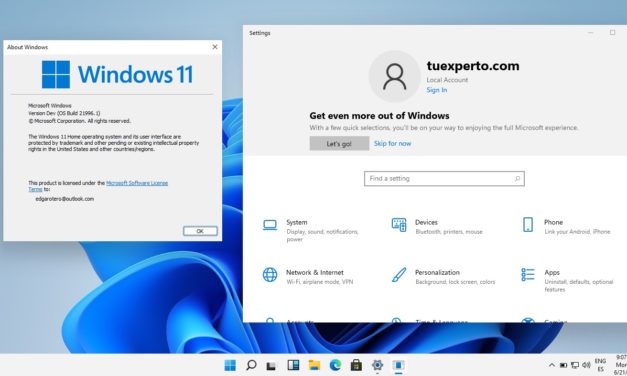
Task: Open Apps settings category
Action: tap(567, 280)
